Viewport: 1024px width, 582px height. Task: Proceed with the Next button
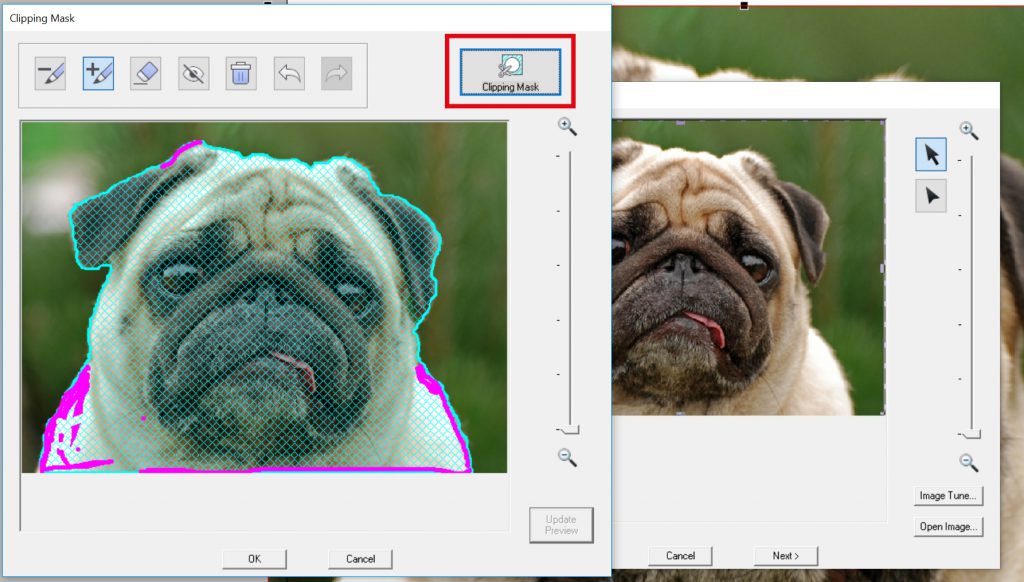coord(786,556)
